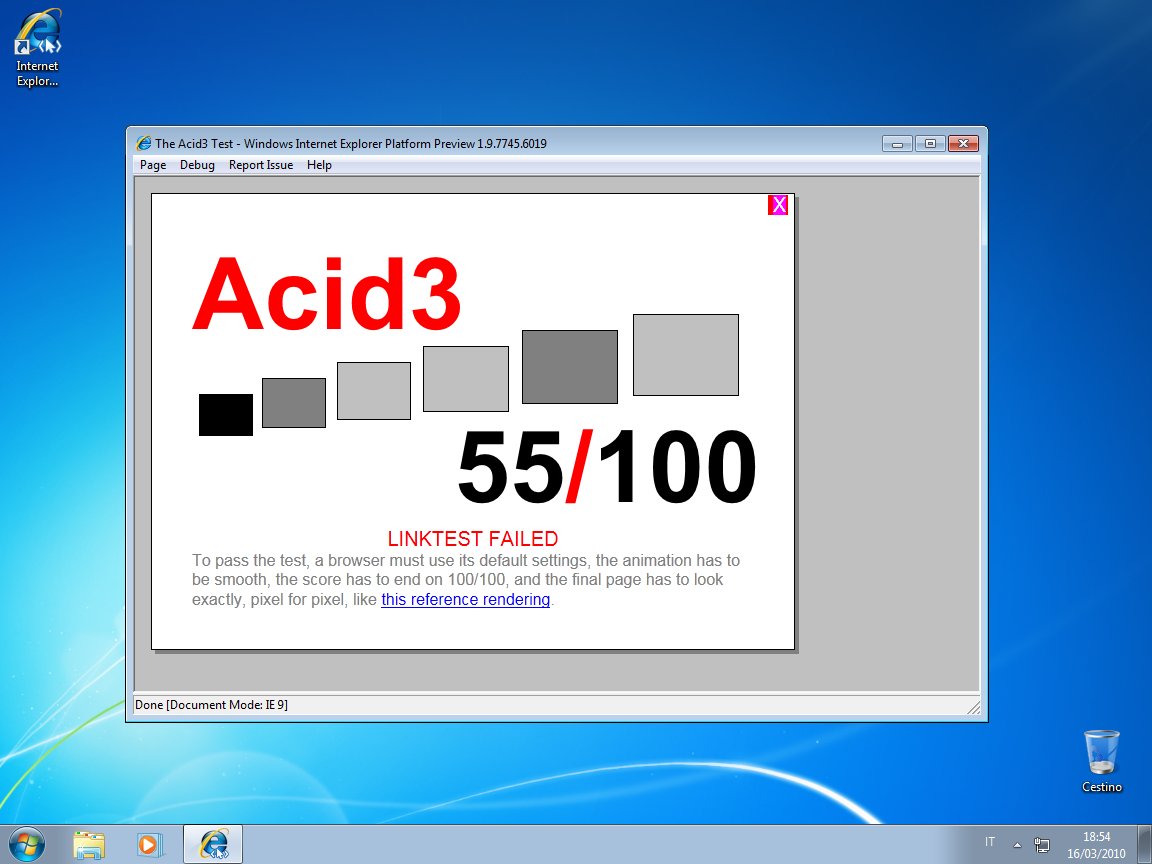Click the Internet Explorer taskbar button

(x=212, y=845)
